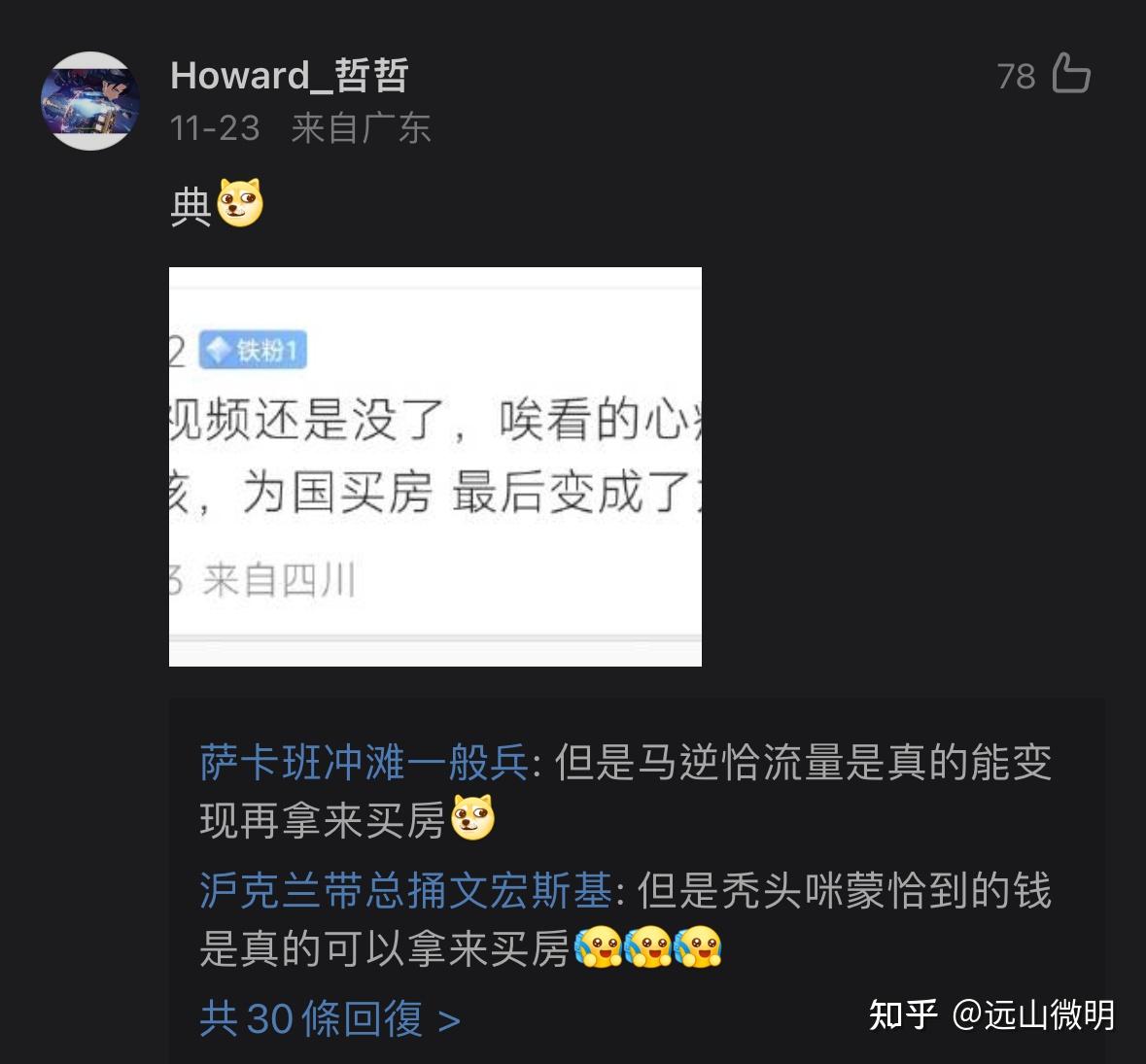1146x1064 pixels.
Task: Click the 来自广东 location label
Action: pos(361,128)
